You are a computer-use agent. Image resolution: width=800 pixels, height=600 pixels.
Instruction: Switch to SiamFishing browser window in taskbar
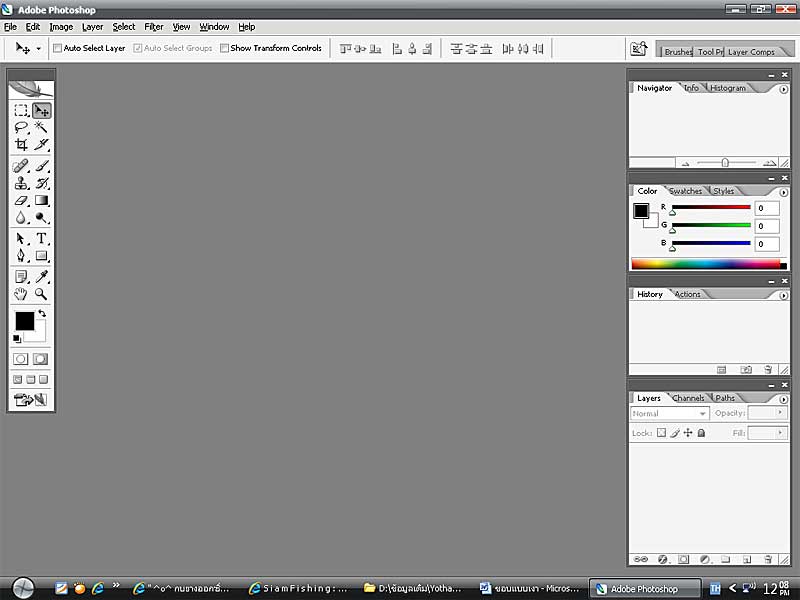[298, 588]
